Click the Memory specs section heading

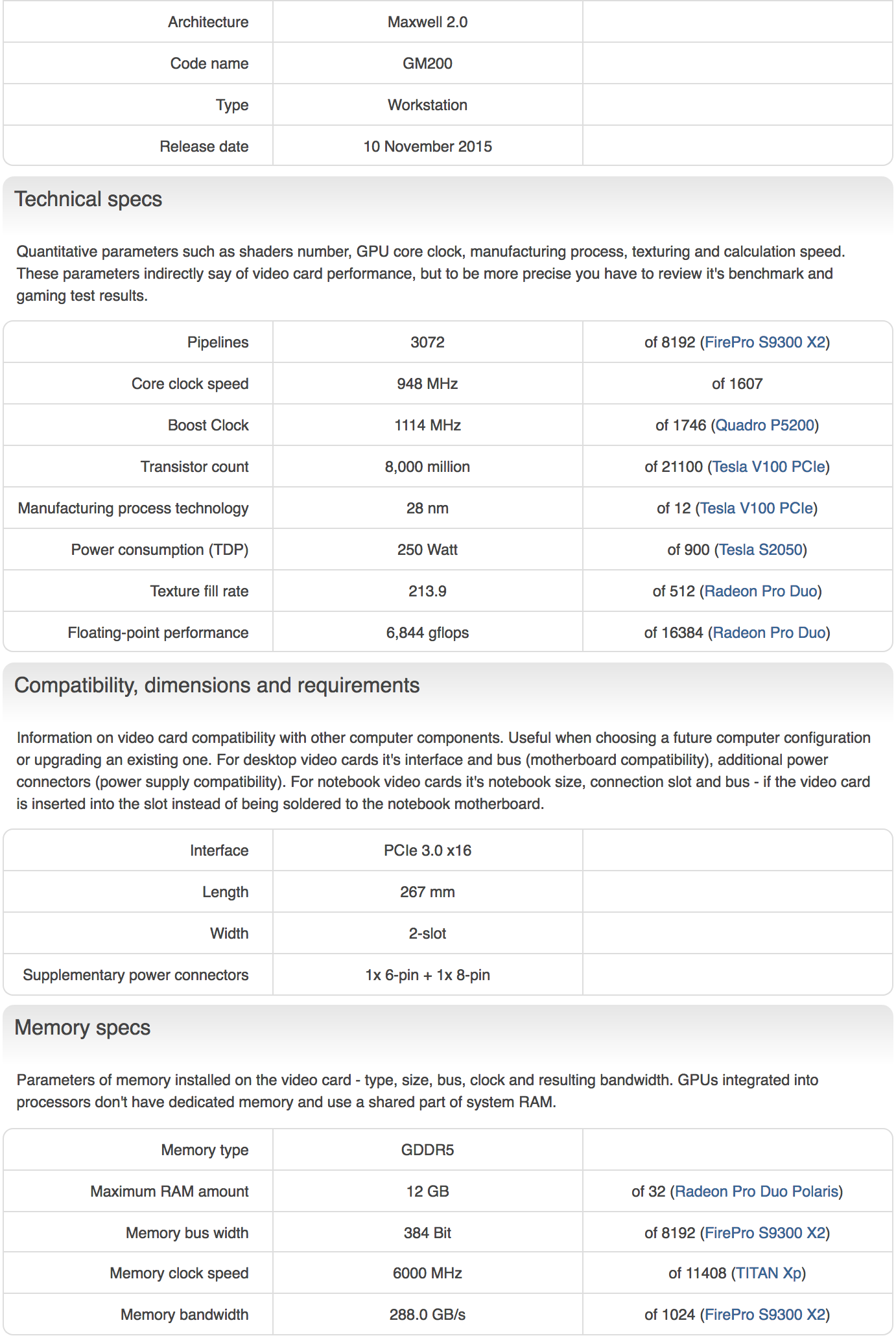pos(82,1027)
